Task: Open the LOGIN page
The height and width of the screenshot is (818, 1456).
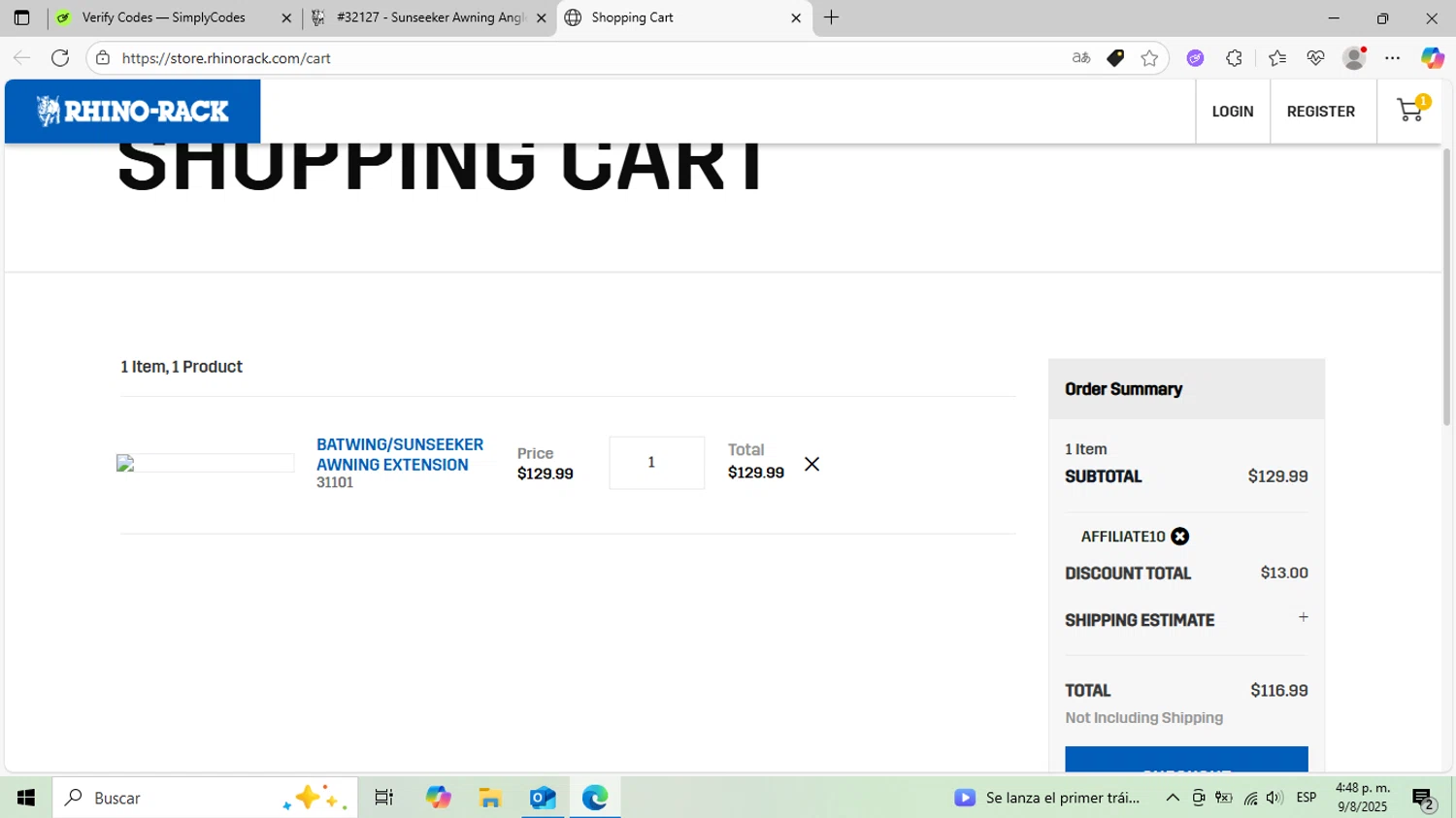Action: point(1232,112)
